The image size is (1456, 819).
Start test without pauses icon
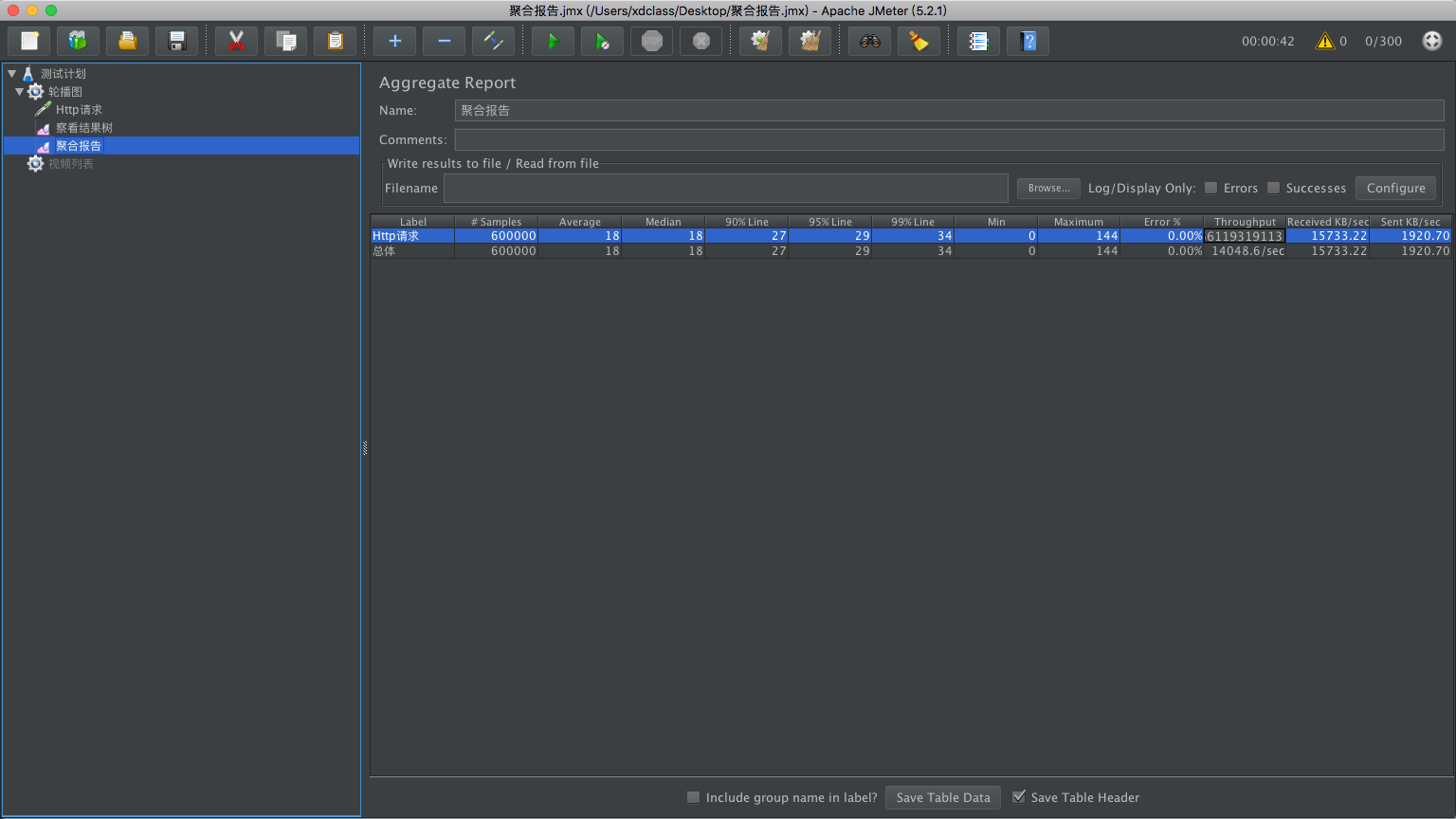click(602, 41)
